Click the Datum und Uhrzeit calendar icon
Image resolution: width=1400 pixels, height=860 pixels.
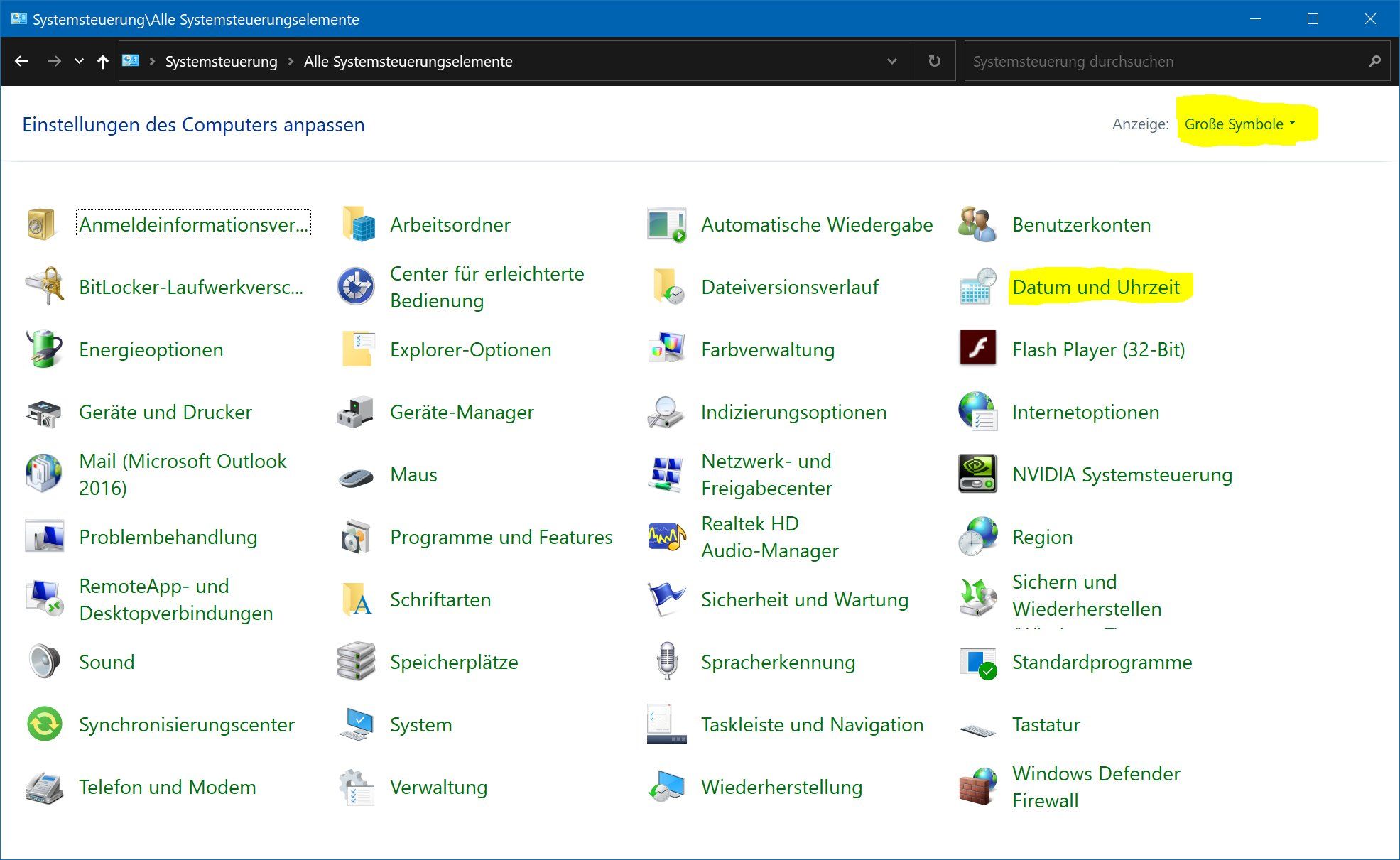(x=977, y=287)
